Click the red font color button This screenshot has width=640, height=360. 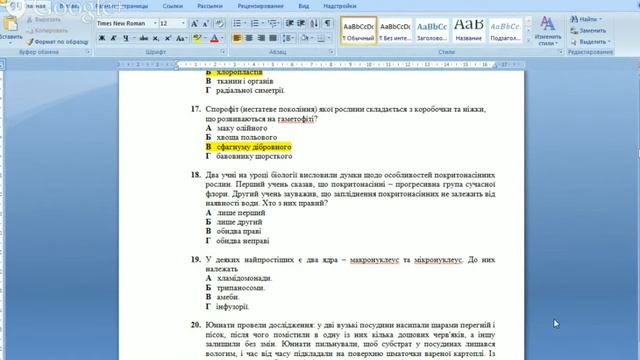pos(215,38)
